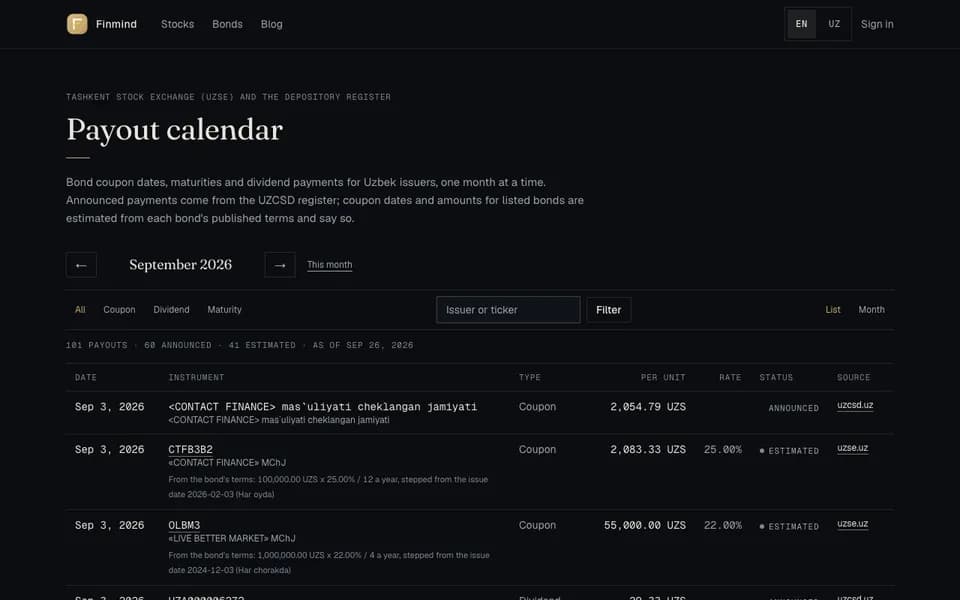
Task: Open OLBM3 instrument link
Action: 184,525
